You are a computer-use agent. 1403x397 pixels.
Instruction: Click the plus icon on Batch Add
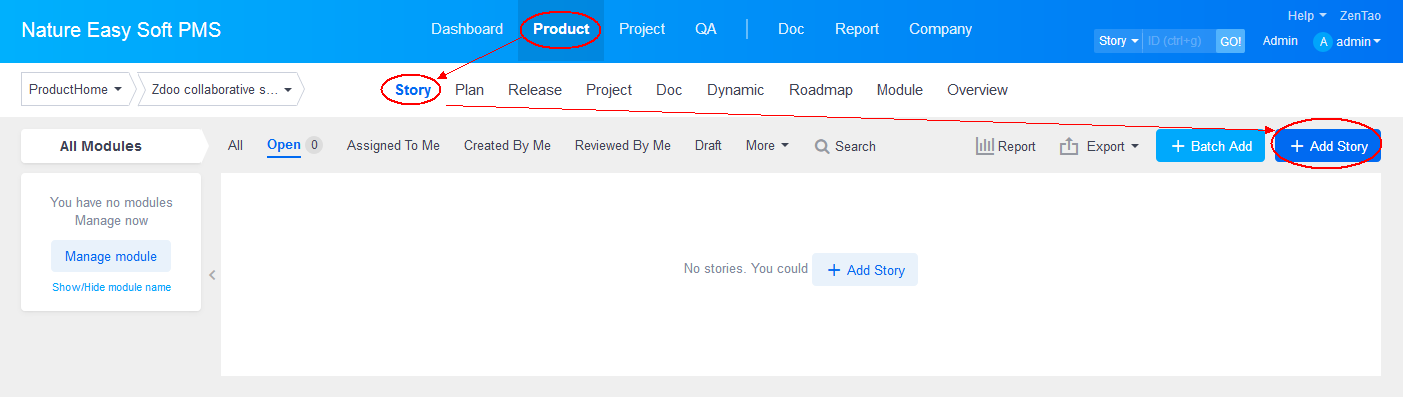1178,146
